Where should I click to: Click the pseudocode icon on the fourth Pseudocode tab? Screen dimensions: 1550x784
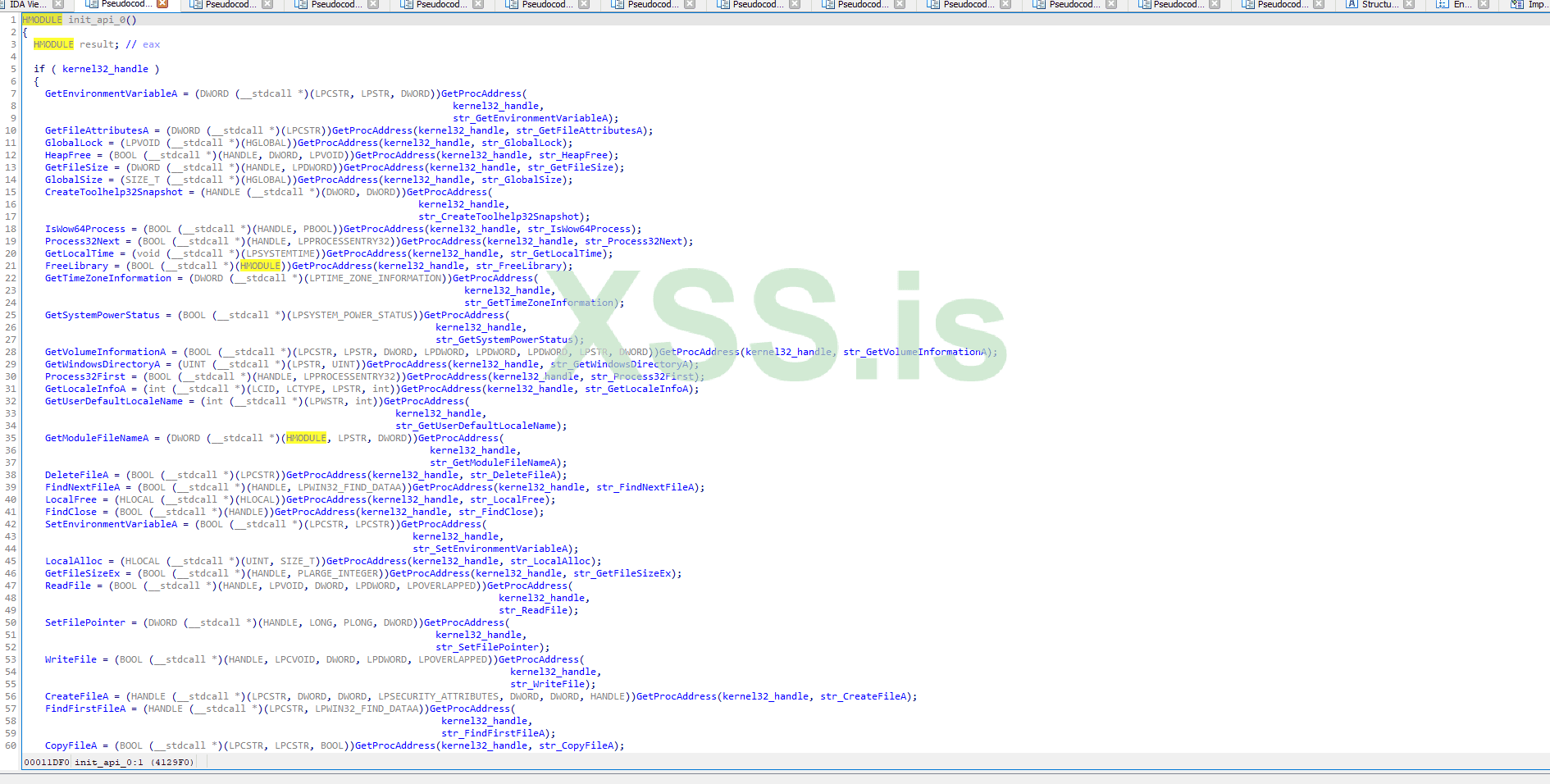(405, 5)
